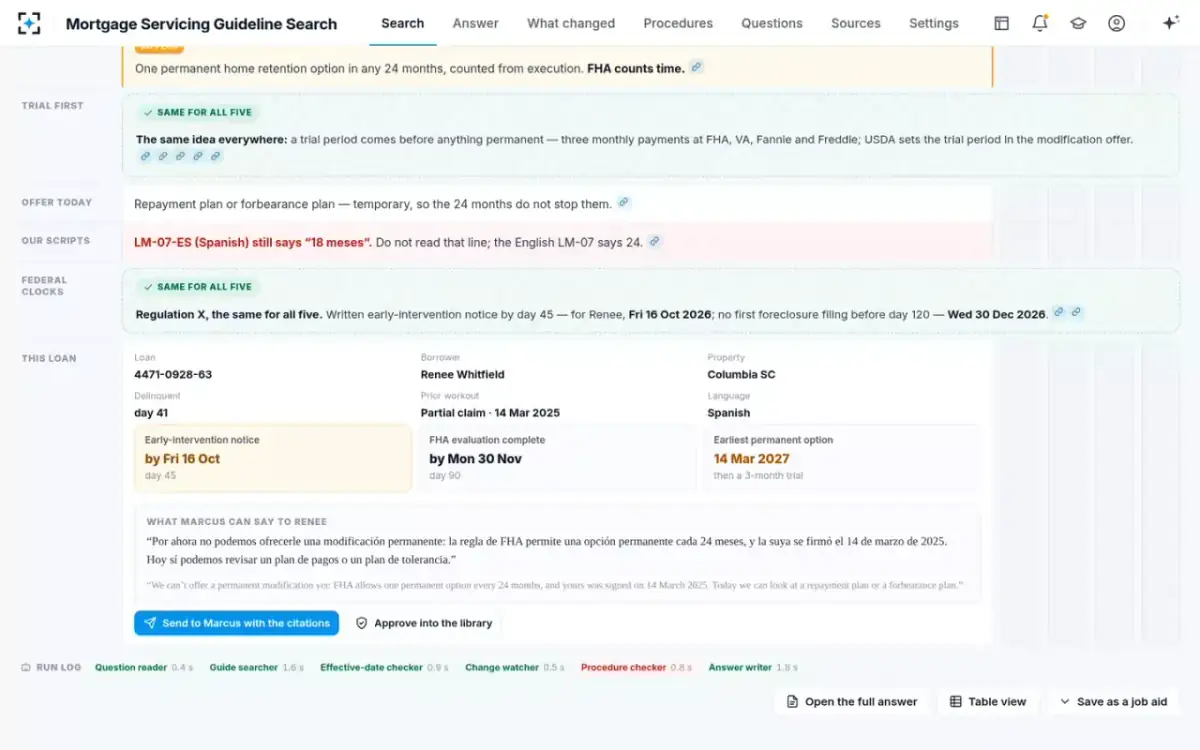
Task: Click the sparkle assistant icon
Action: [1171, 23]
